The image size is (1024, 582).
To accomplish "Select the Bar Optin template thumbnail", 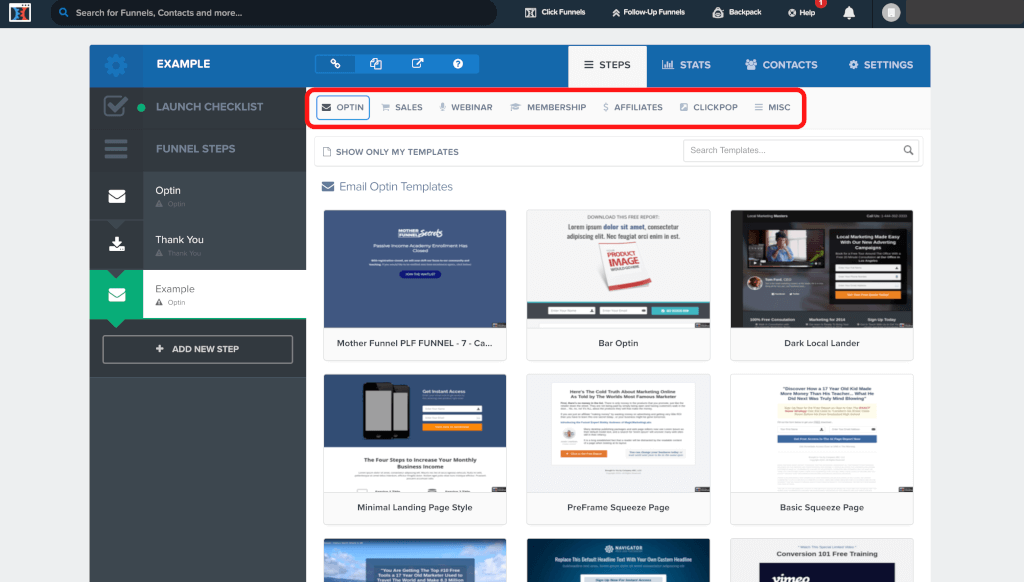I will pos(618,269).
